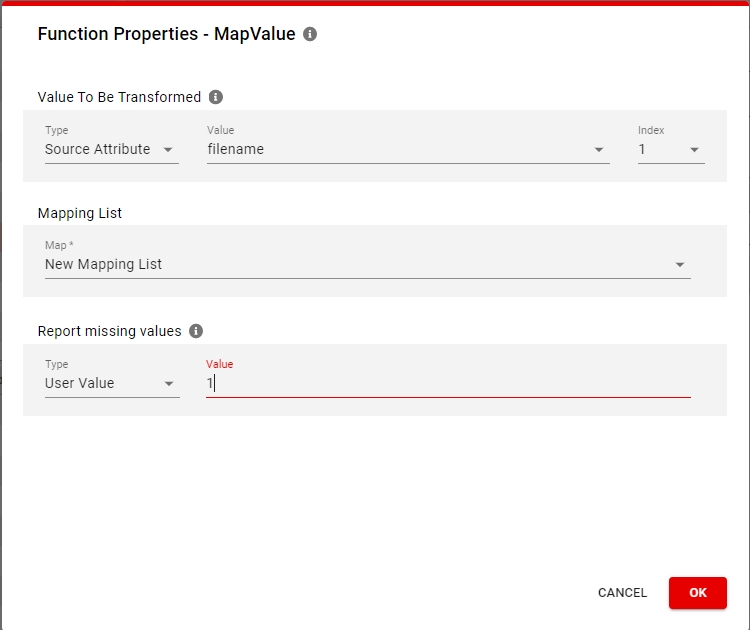
Task: Click the 'Source Attribute' type text
Action: 97,149
